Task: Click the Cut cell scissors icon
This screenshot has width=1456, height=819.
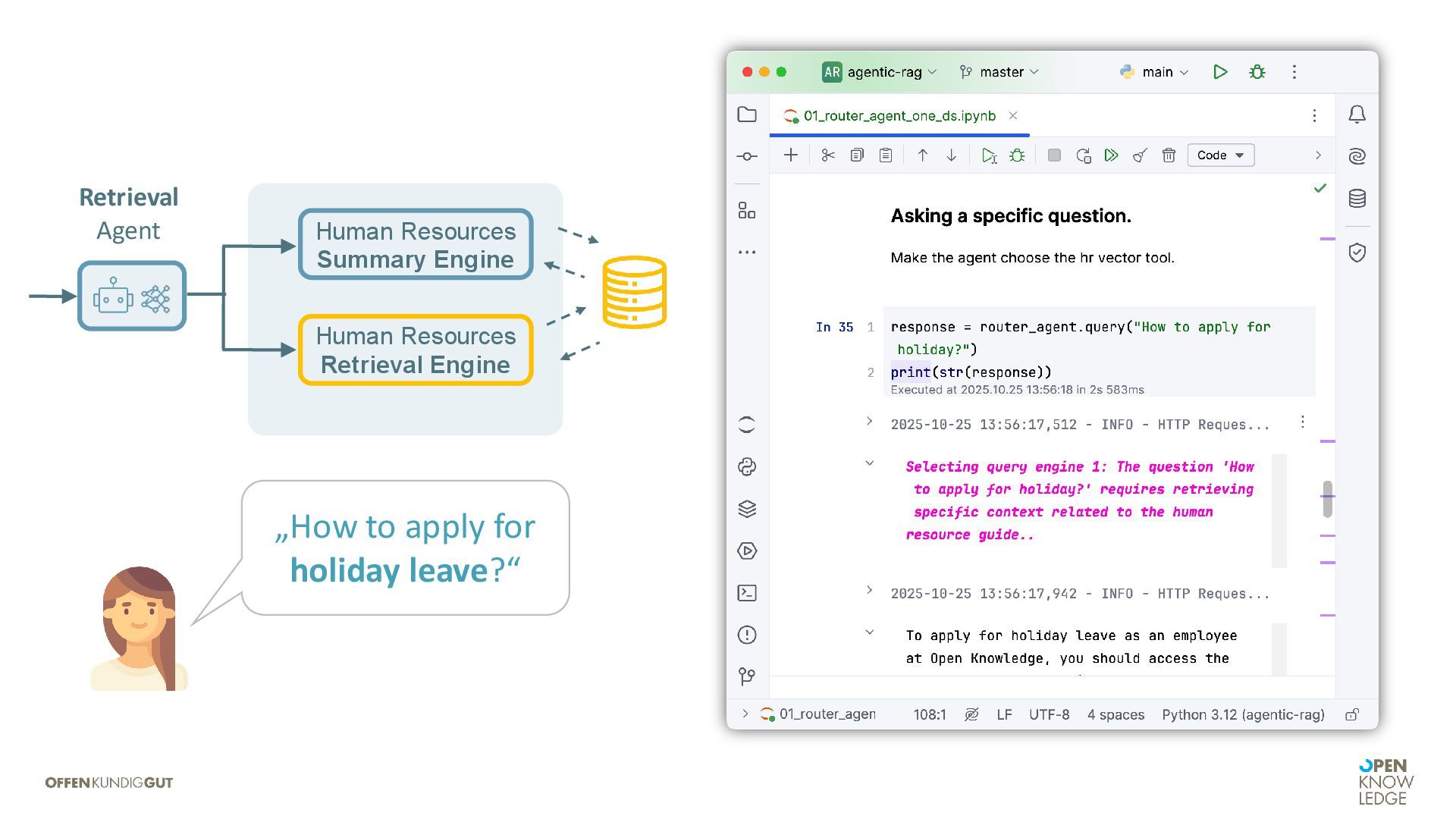Action: [827, 155]
